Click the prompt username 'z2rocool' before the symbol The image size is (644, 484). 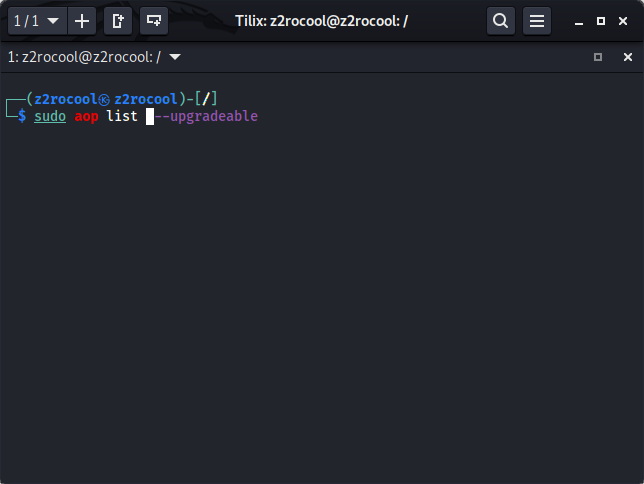point(65,99)
